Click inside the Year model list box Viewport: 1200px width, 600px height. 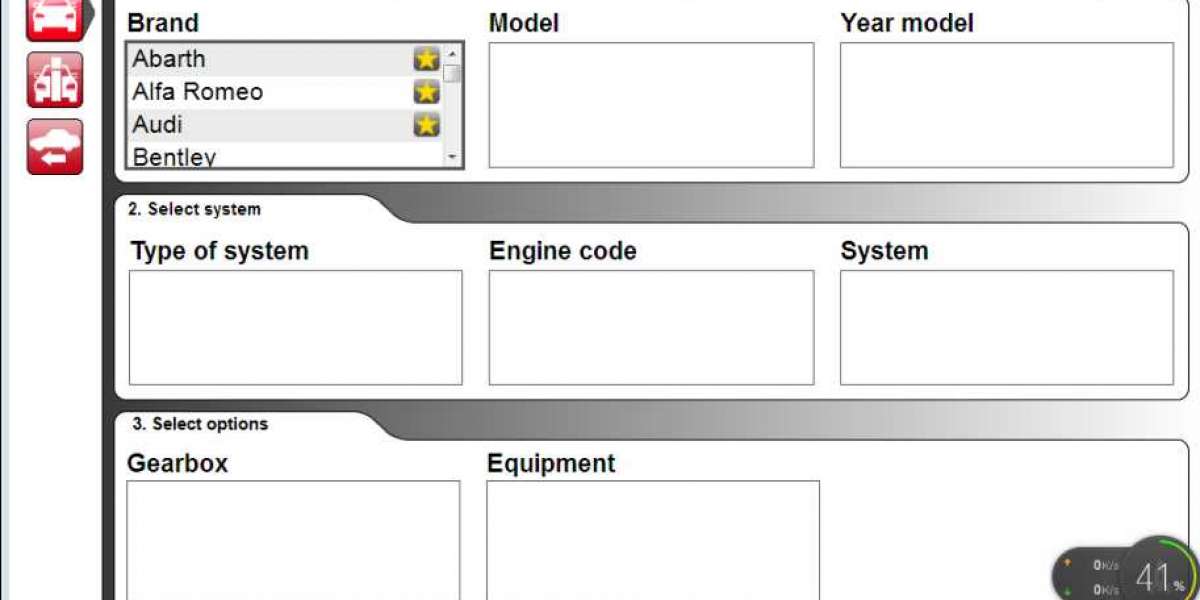pos(1006,105)
